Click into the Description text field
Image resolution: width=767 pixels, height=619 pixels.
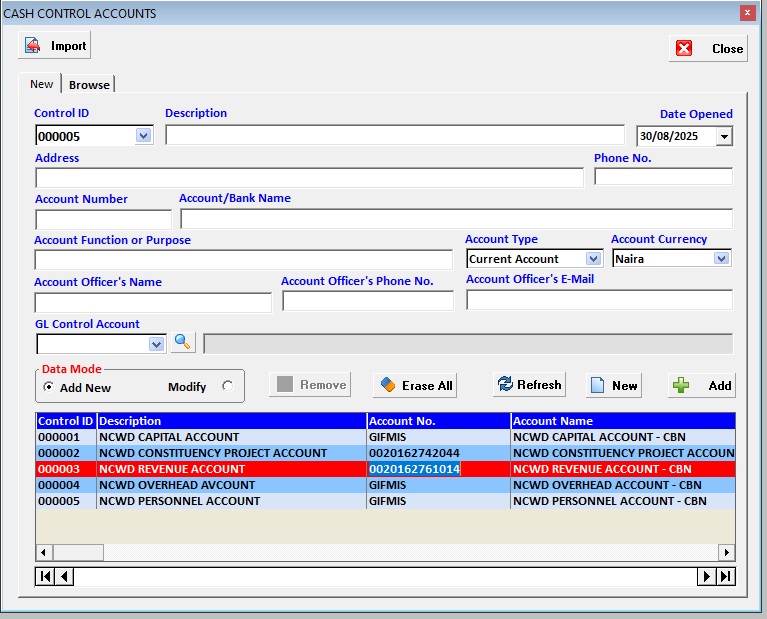click(394, 136)
